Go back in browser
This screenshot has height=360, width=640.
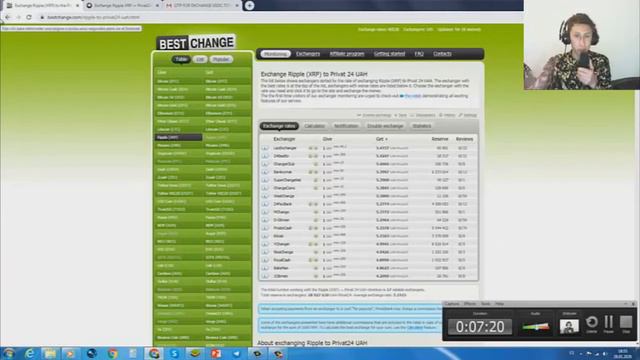coord(8,17)
